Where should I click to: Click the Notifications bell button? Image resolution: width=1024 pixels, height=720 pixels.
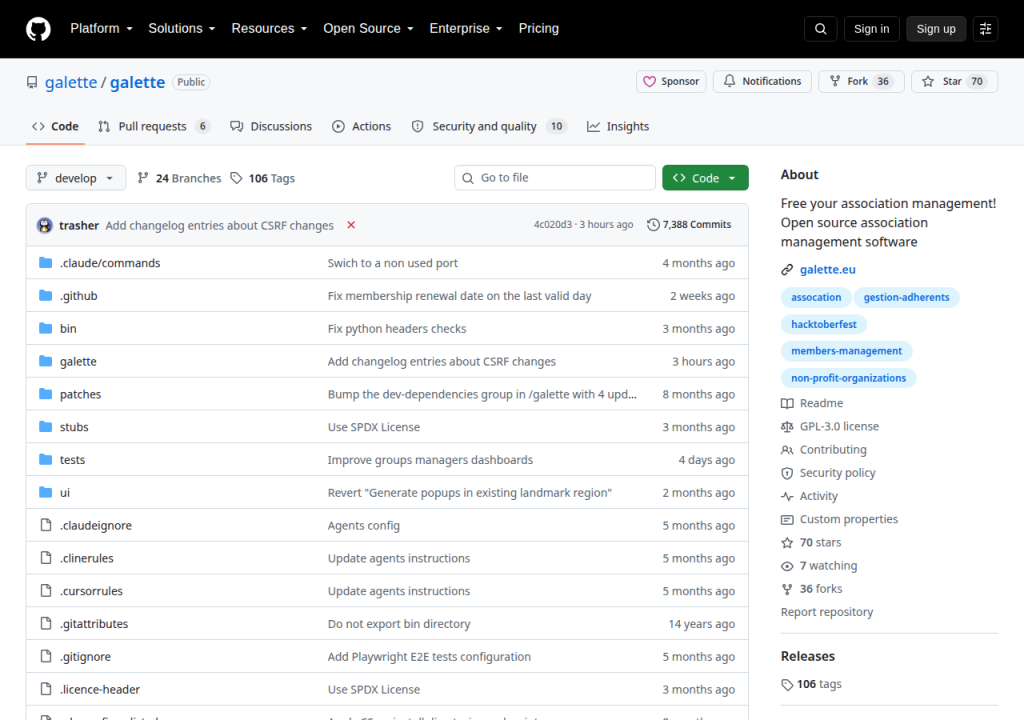point(762,82)
